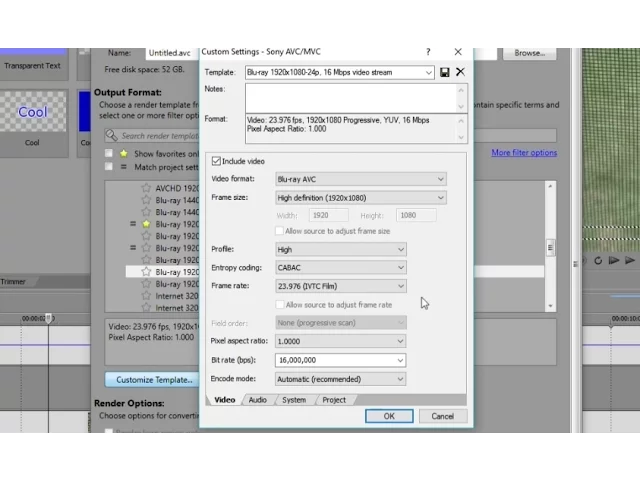Enable Allow source to adjust frame rate
The width and height of the screenshot is (640, 480).
tap(280, 305)
